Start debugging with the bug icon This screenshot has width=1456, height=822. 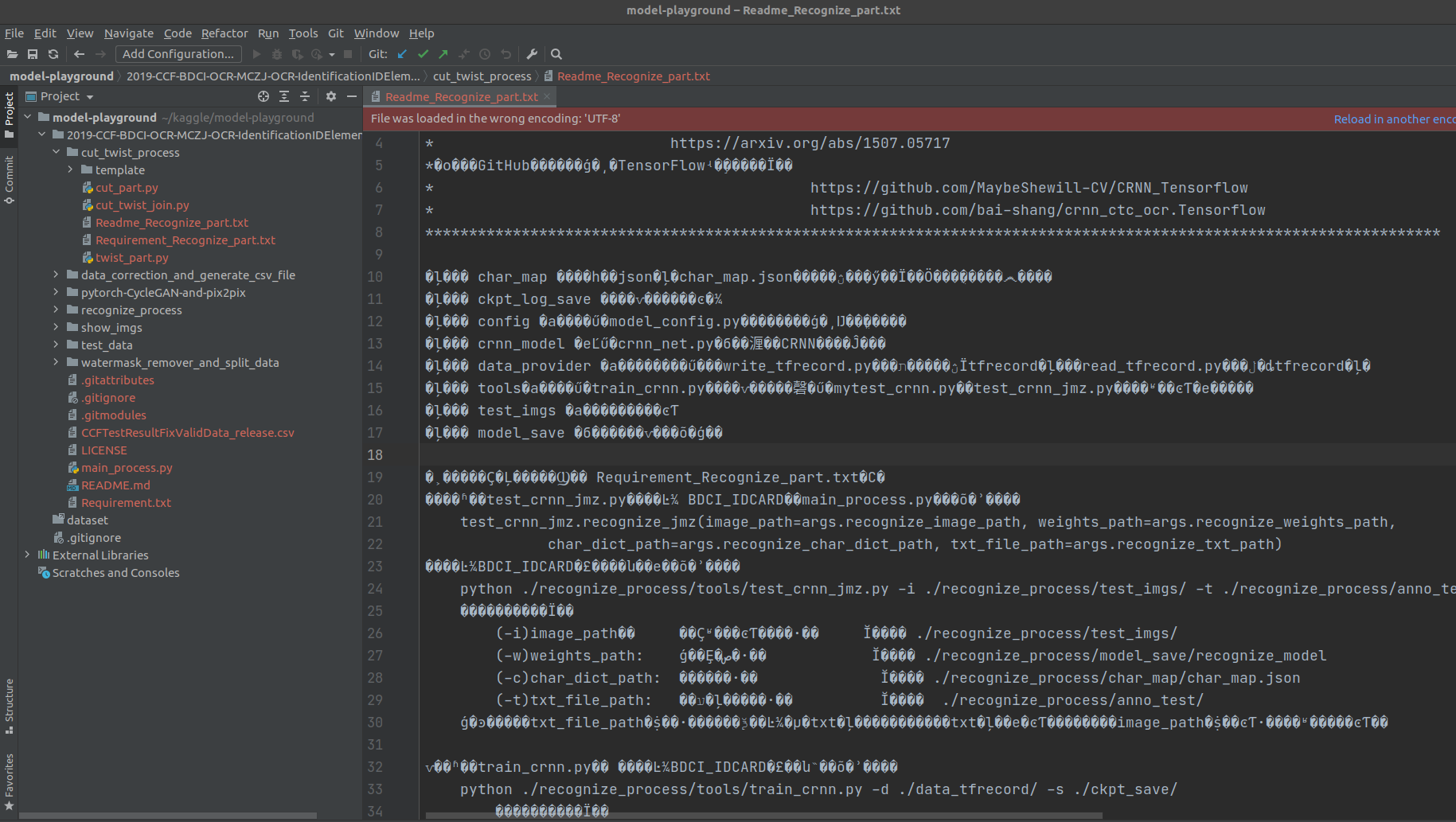276,54
